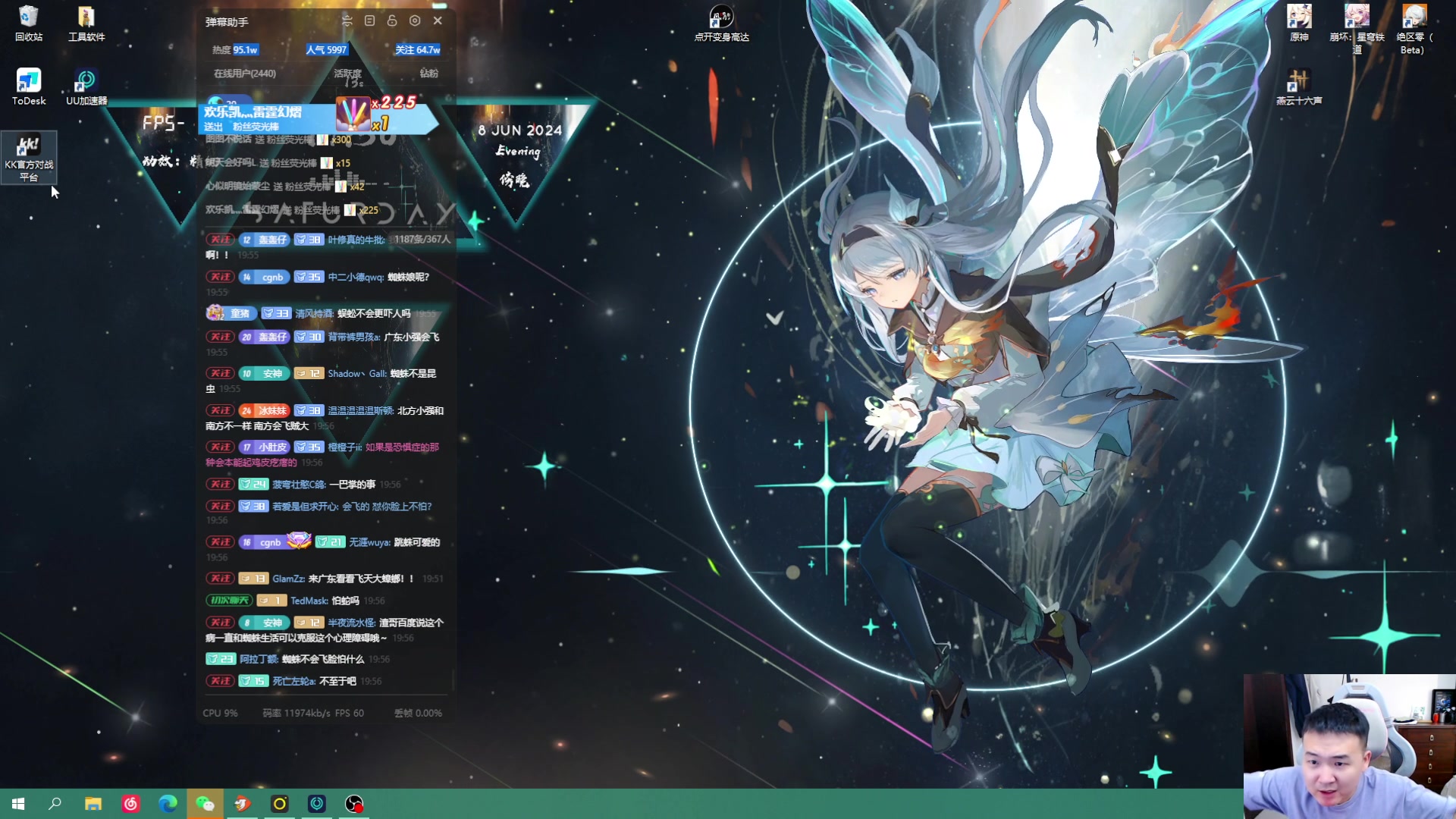This screenshot has height=819, width=1456.
Task: Open user 清风拎酒 in chat
Action: (x=314, y=313)
